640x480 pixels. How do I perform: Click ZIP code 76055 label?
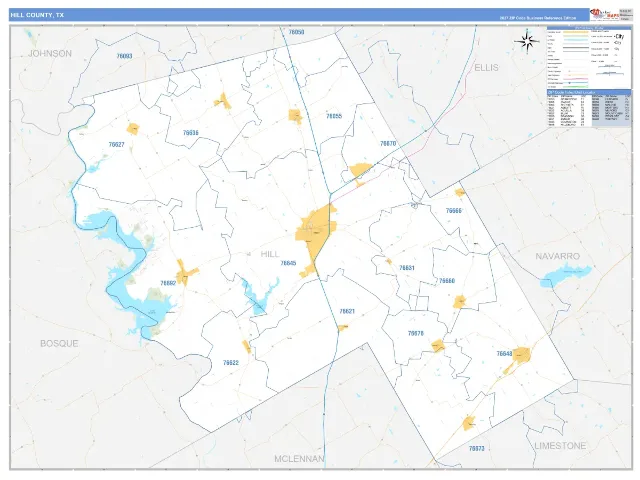[334, 116]
